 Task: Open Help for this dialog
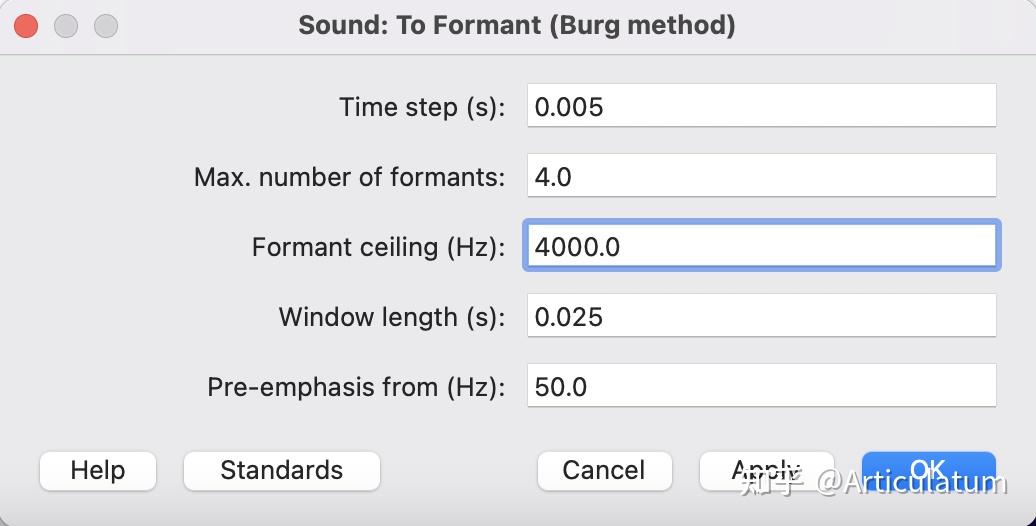pos(98,470)
